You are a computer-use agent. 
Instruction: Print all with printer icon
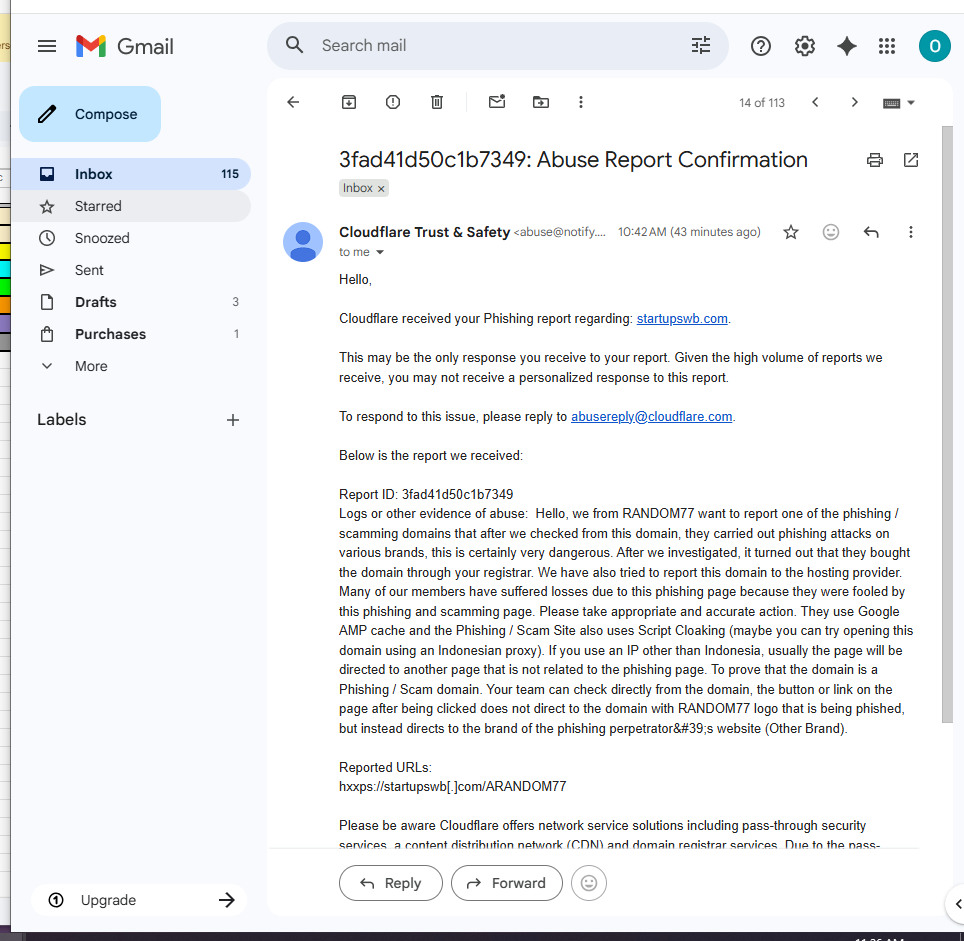[875, 160]
